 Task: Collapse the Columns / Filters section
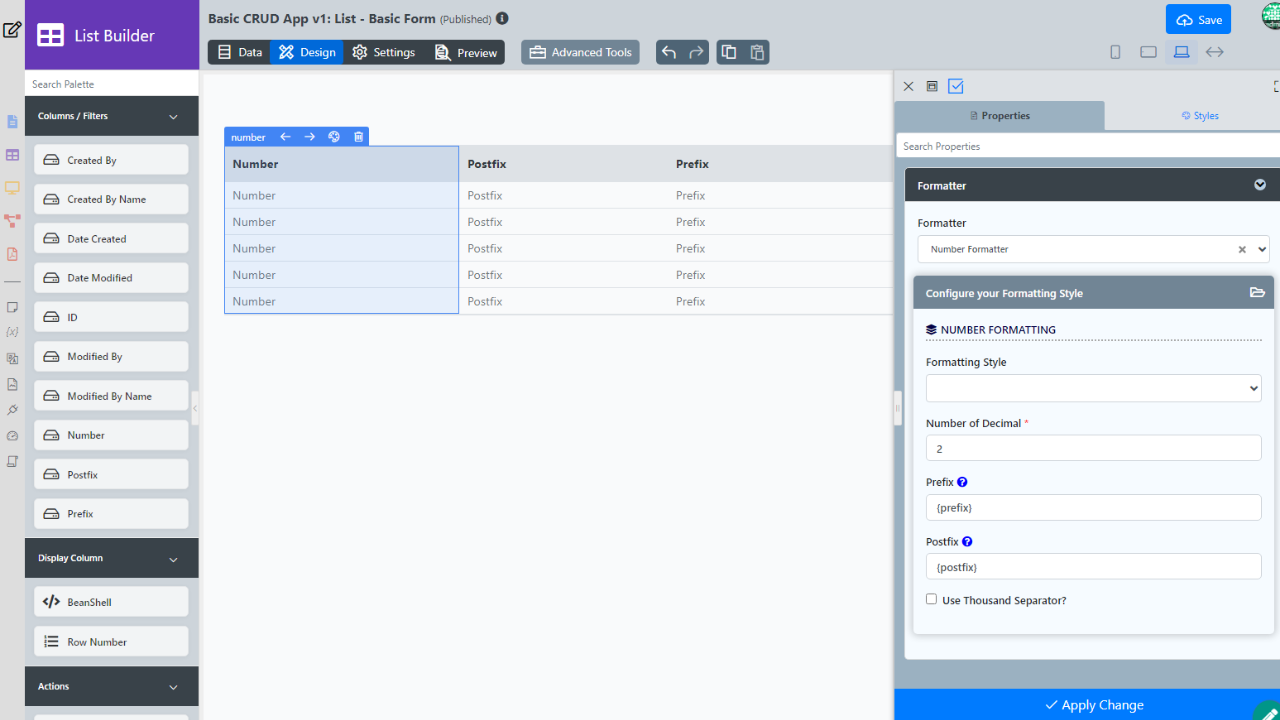point(173,116)
